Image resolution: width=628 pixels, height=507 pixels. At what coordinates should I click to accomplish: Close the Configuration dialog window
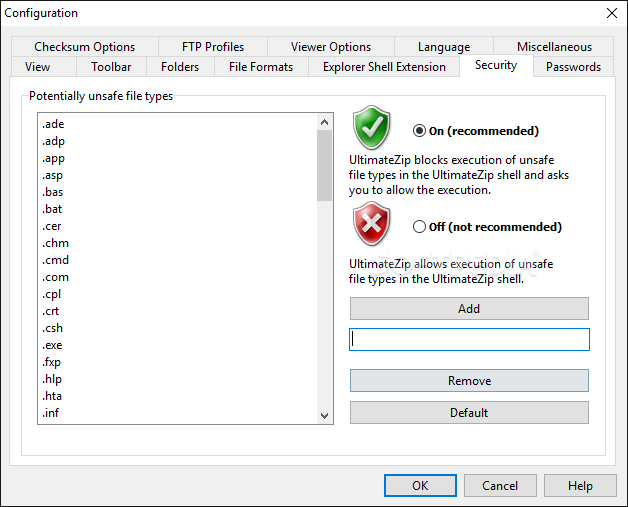coord(612,13)
